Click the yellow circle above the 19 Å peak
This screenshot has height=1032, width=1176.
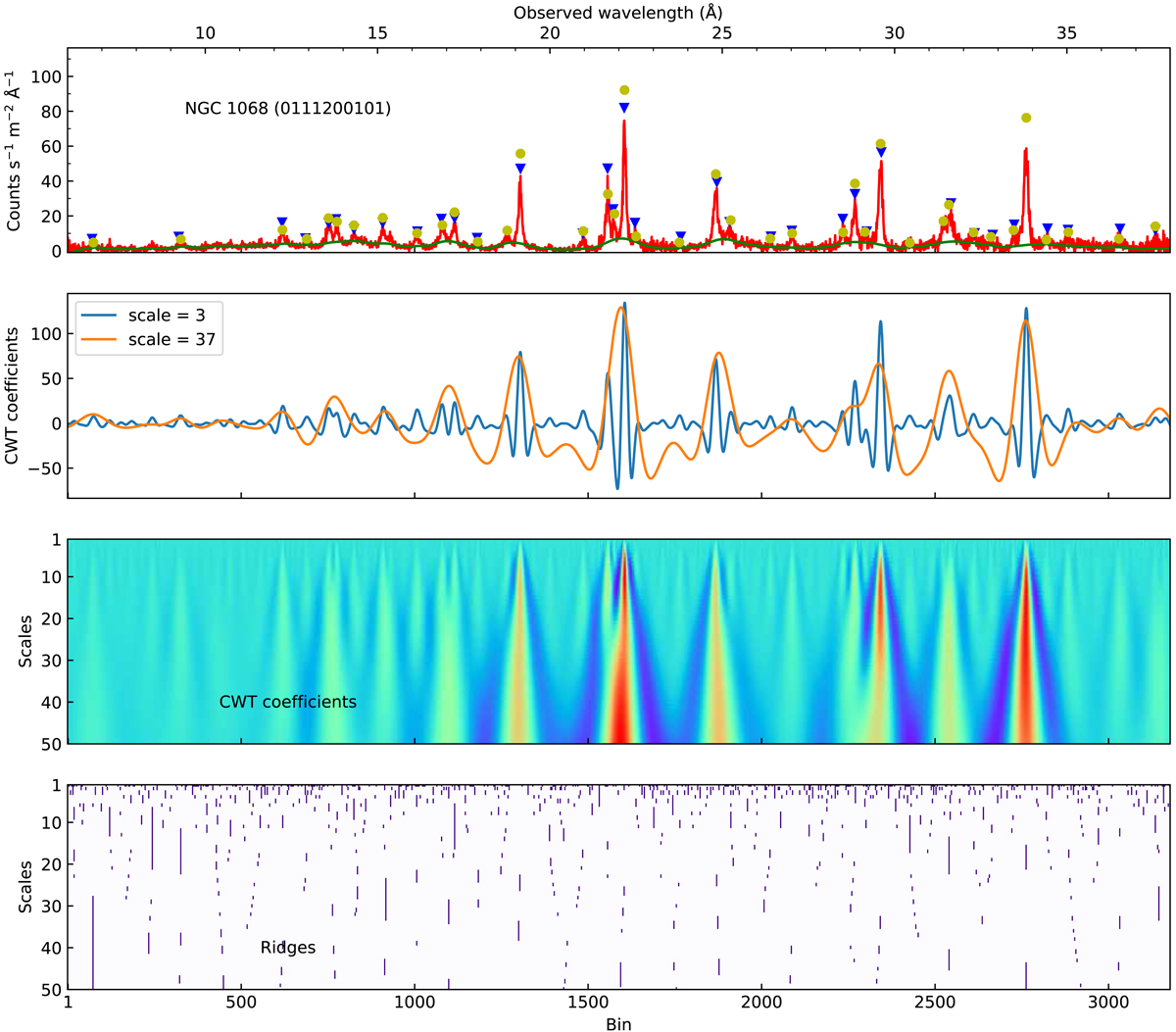[x=520, y=154]
